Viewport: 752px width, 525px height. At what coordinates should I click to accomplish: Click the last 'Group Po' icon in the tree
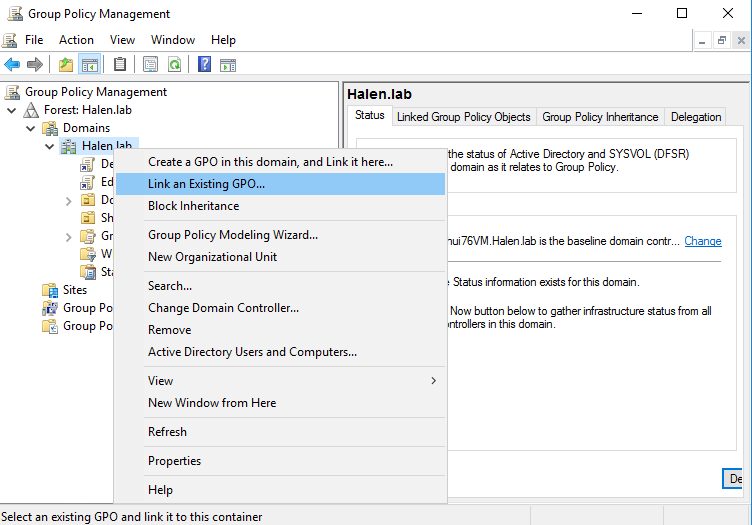tap(50, 326)
